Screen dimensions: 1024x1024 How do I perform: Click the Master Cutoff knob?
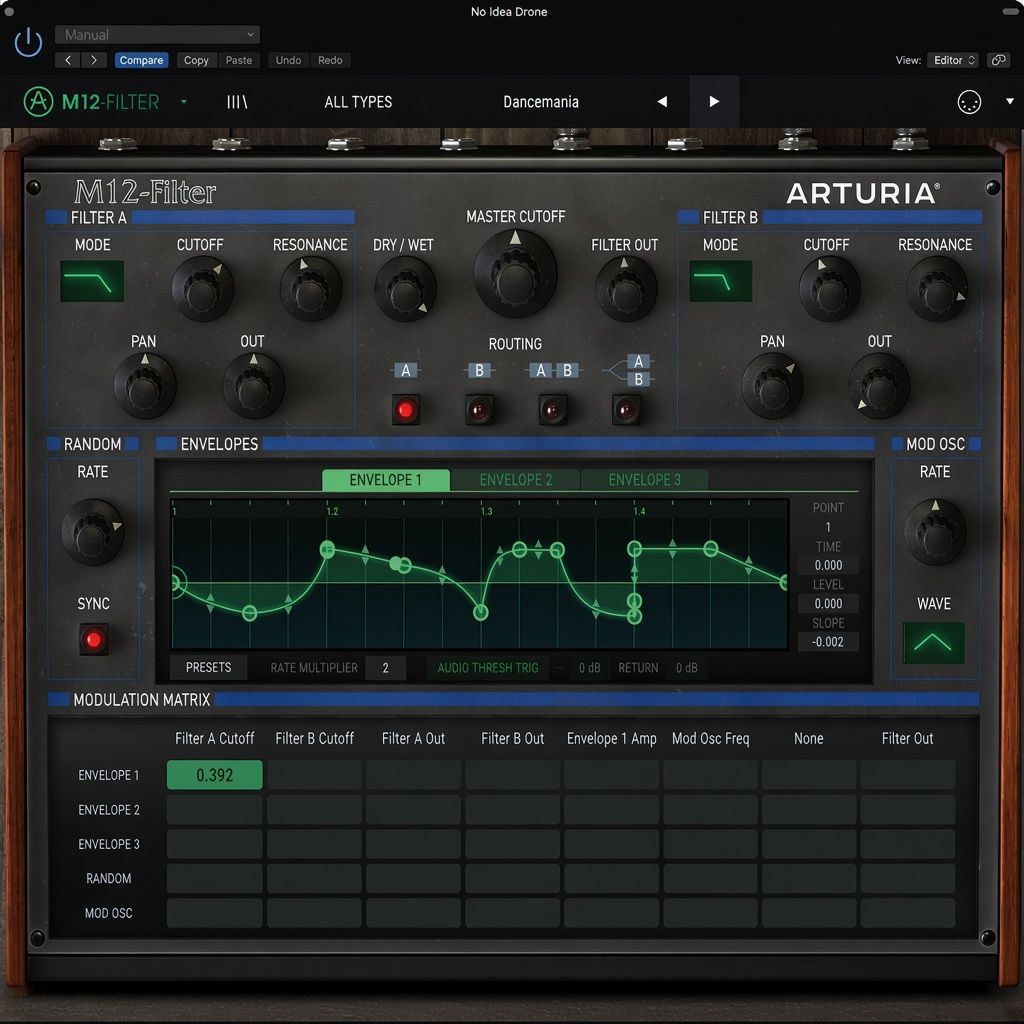pos(515,274)
